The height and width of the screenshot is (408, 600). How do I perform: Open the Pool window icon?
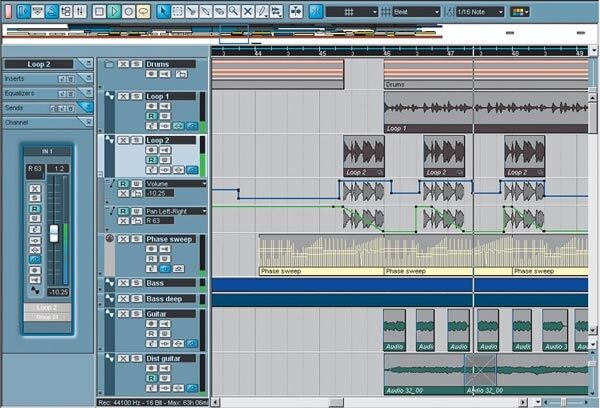pyautogui.click(x=66, y=11)
